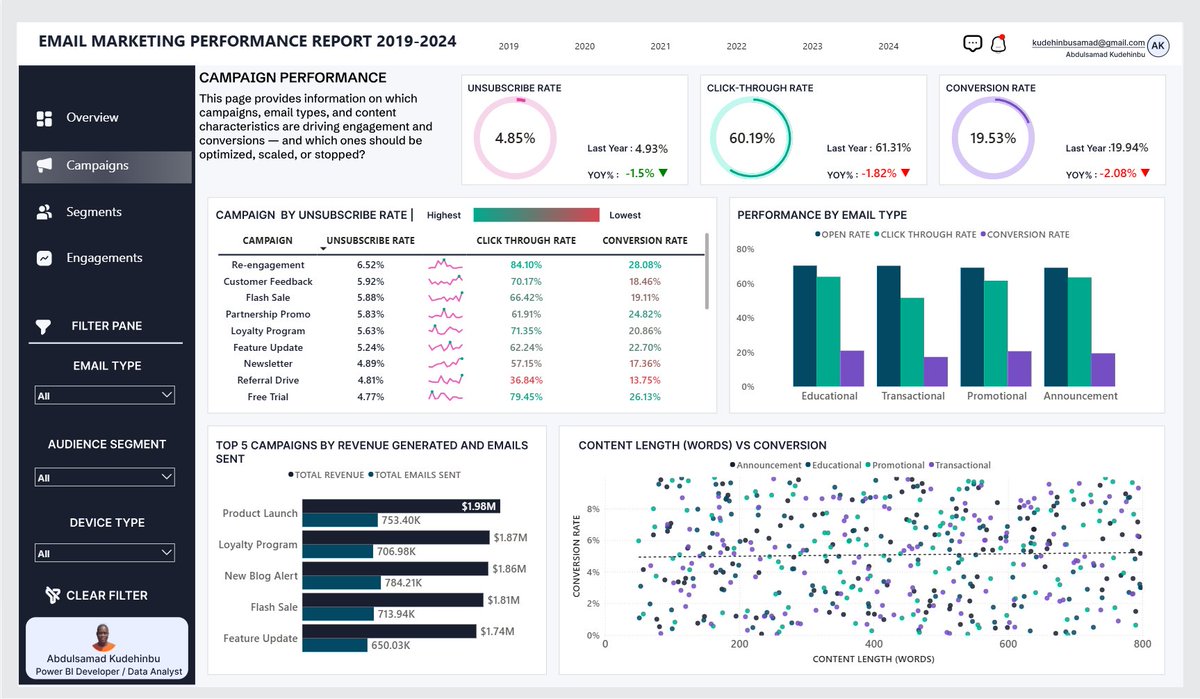Image resolution: width=1200 pixels, height=699 pixels.
Task: Click the Segments people icon
Action: click(44, 212)
